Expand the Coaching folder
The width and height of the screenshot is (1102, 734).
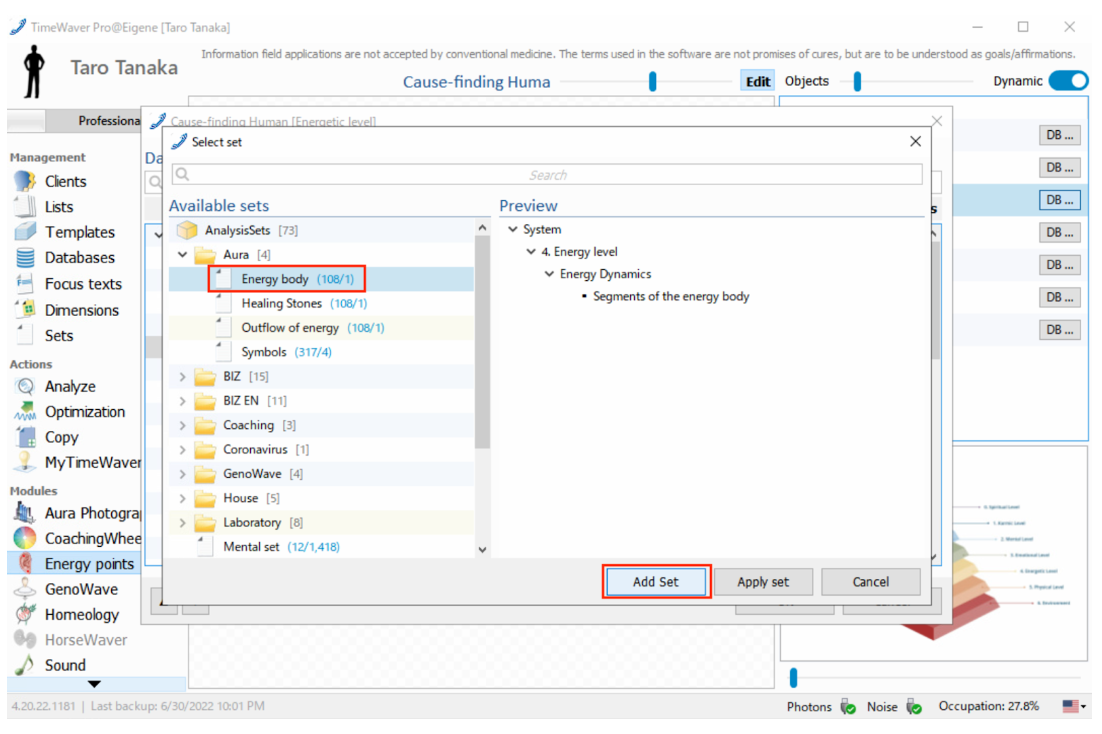coord(183,425)
